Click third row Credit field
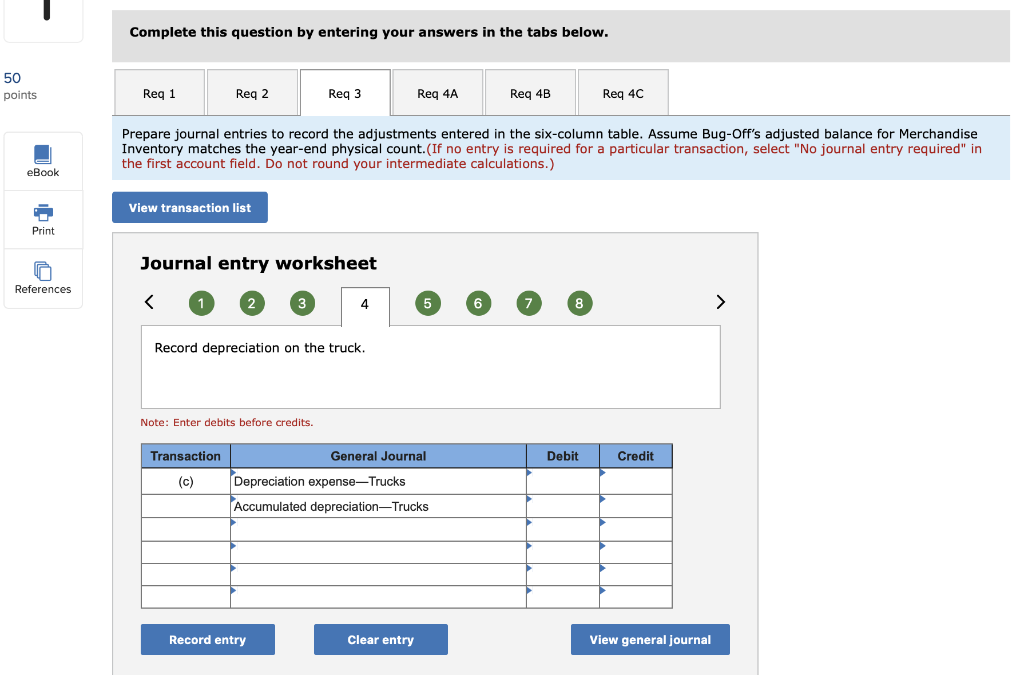The width and height of the screenshot is (1024, 675). click(636, 530)
